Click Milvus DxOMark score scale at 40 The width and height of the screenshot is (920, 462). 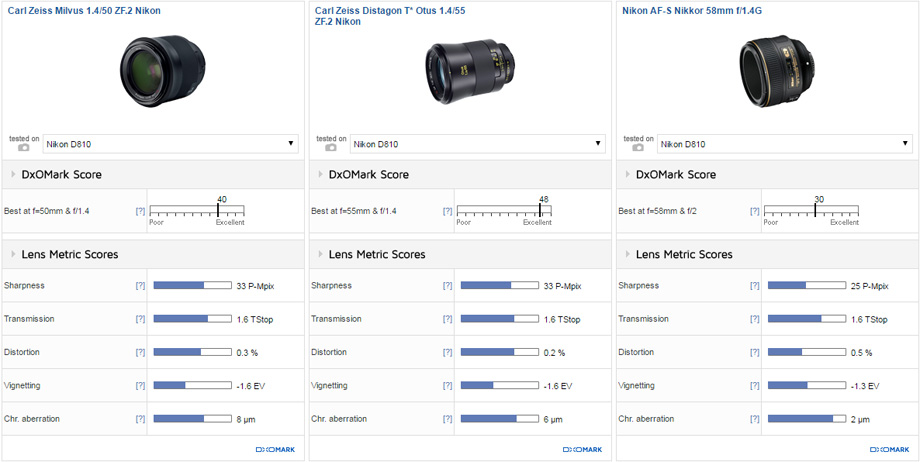pos(219,211)
